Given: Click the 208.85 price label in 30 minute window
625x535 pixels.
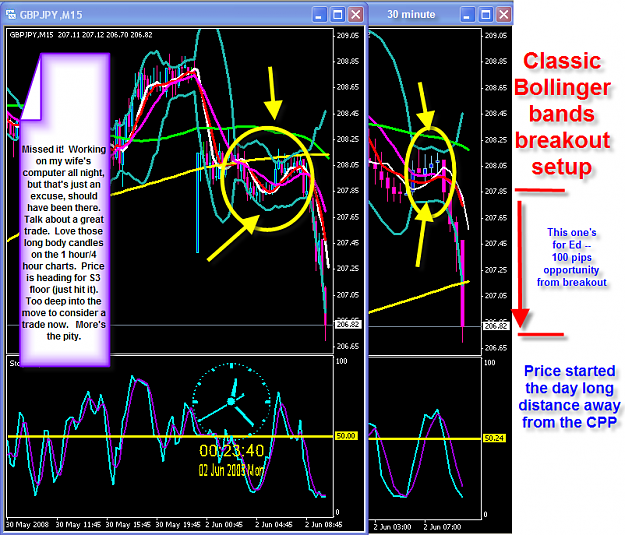Looking at the screenshot, I should click(496, 61).
